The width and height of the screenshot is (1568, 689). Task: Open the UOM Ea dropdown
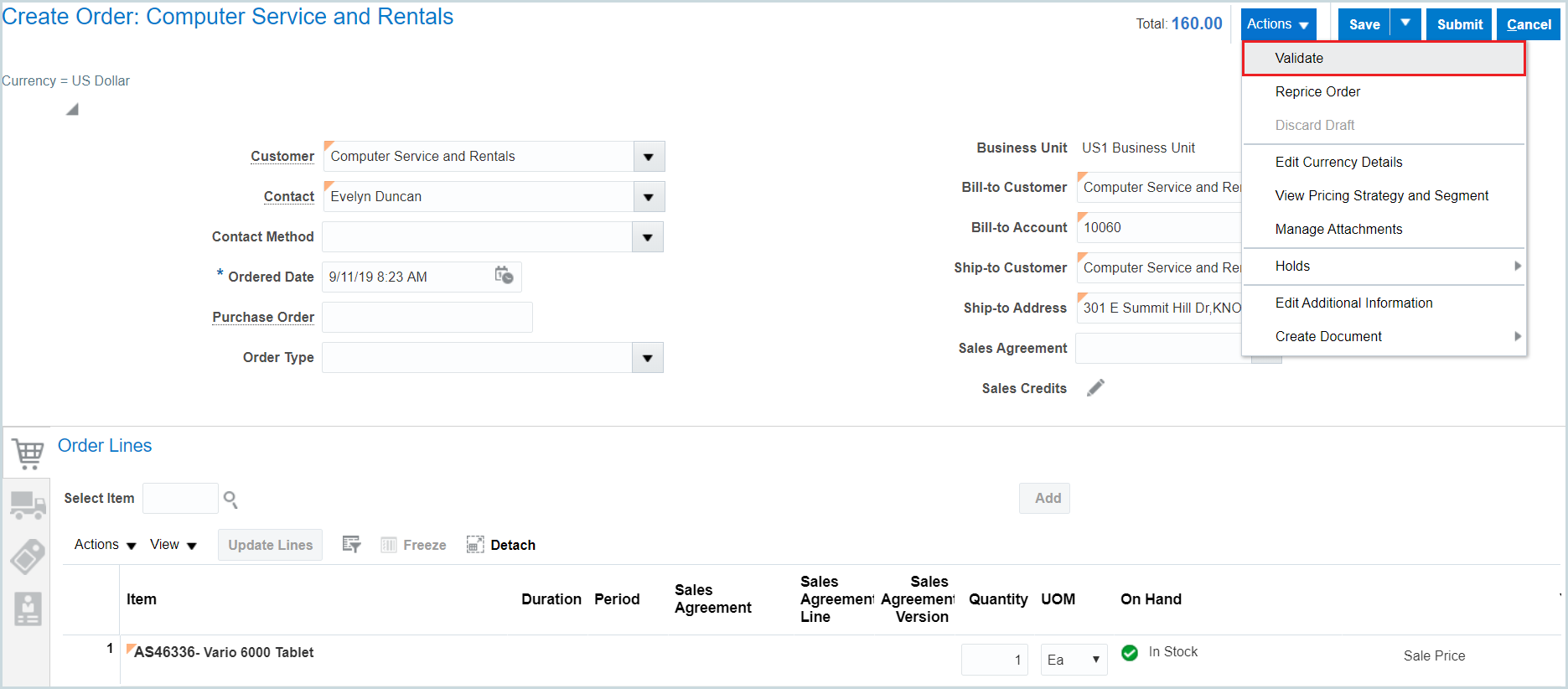point(1074,660)
